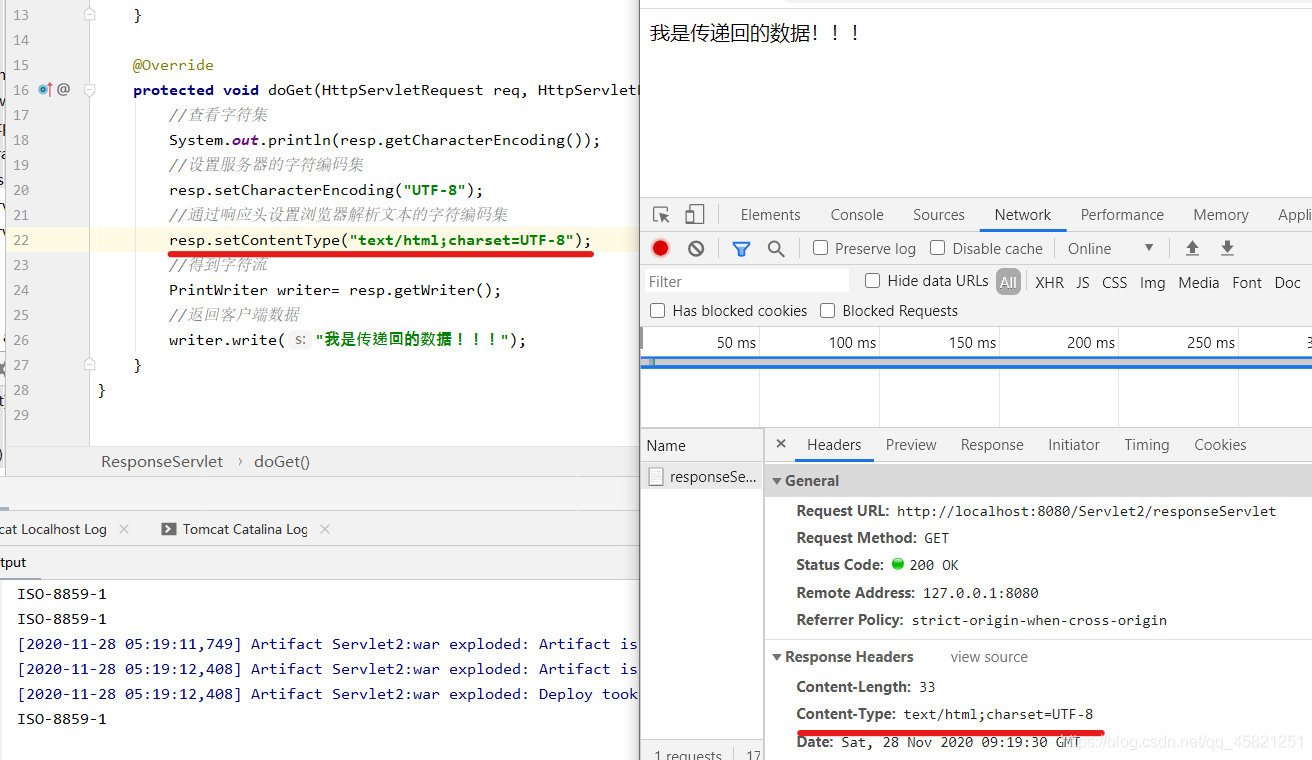Screen dimensions: 1312x760
Task: Click the Content-Type header value text/html;charset=UTF-8
Action: pos(998,714)
